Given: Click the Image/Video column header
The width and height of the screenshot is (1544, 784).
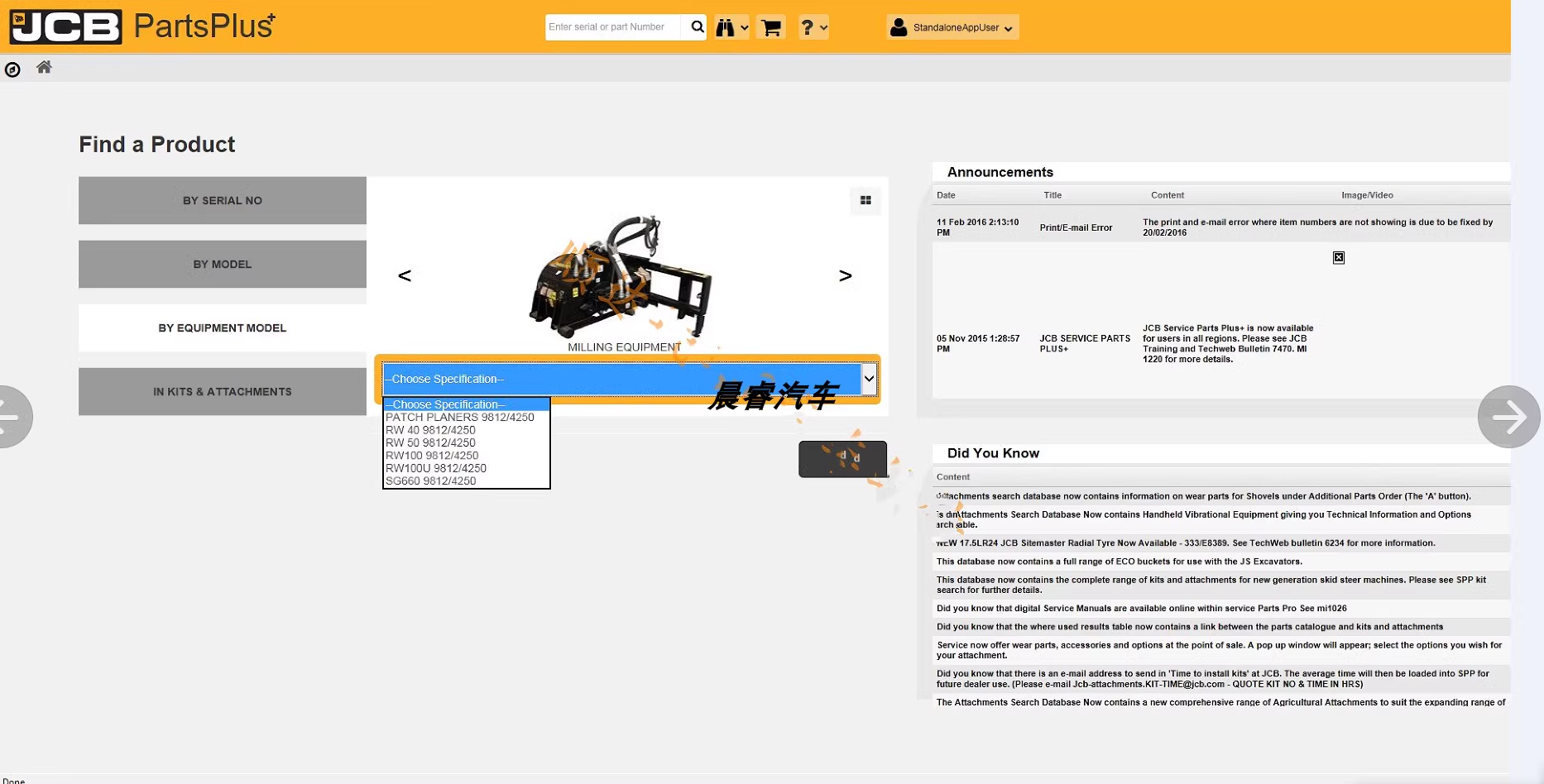Looking at the screenshot, I should pyautogui.click(x=1367, y=195).
